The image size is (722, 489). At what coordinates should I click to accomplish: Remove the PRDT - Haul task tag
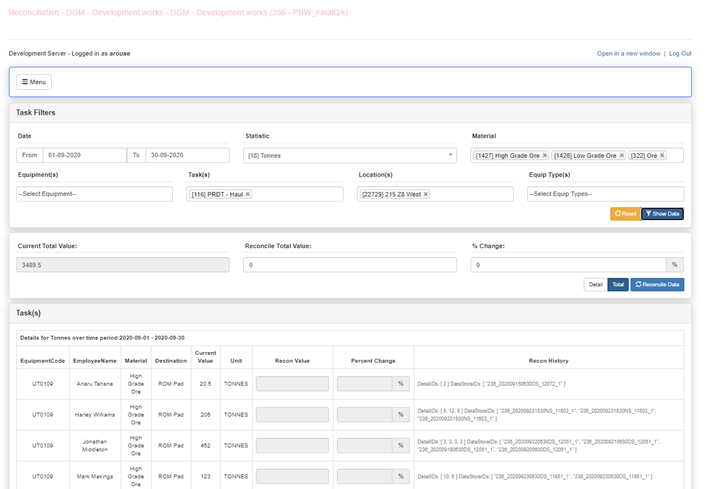(x=247, y=194)
